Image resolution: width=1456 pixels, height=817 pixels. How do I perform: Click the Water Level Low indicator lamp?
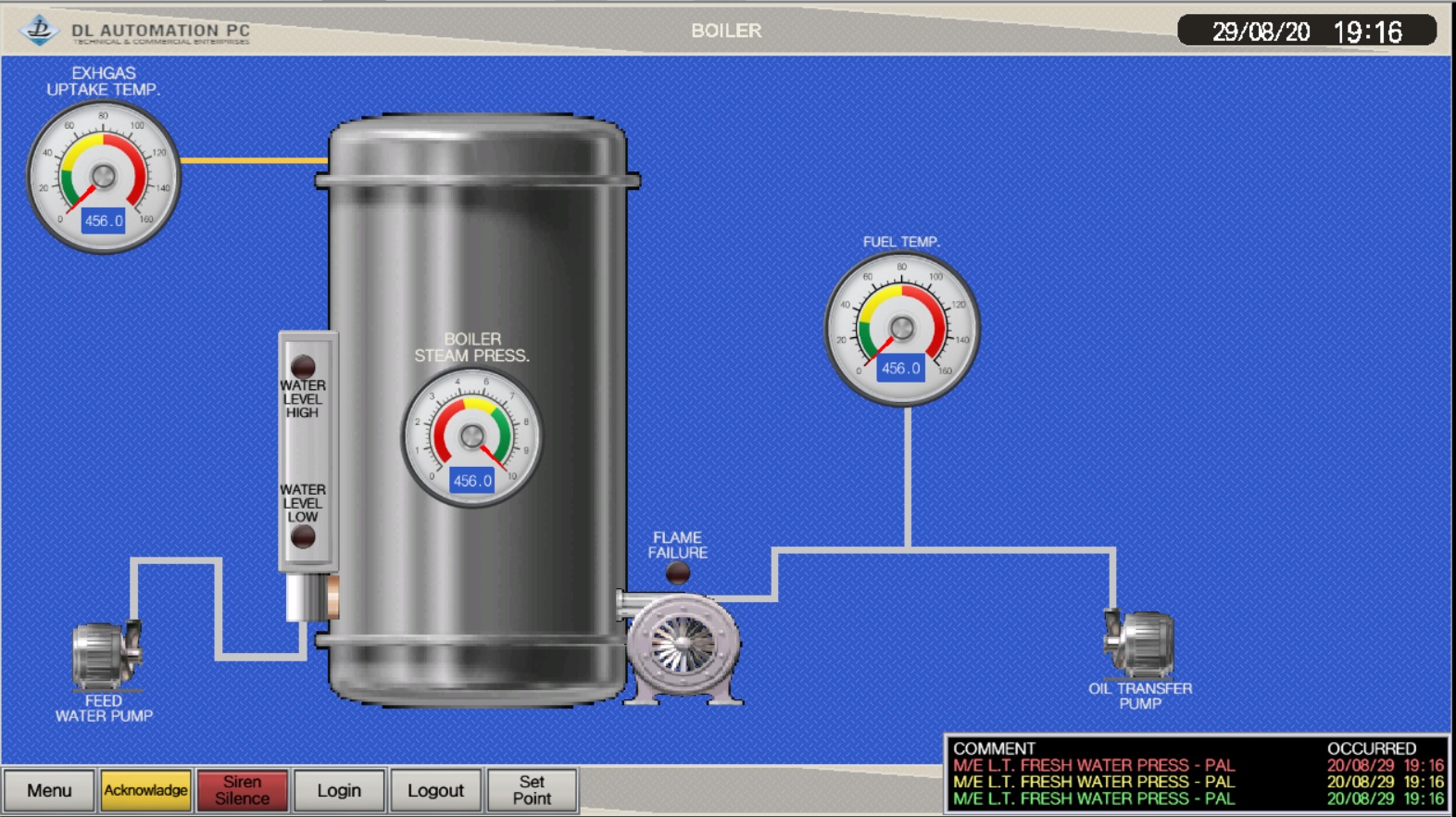click(303, 536)
